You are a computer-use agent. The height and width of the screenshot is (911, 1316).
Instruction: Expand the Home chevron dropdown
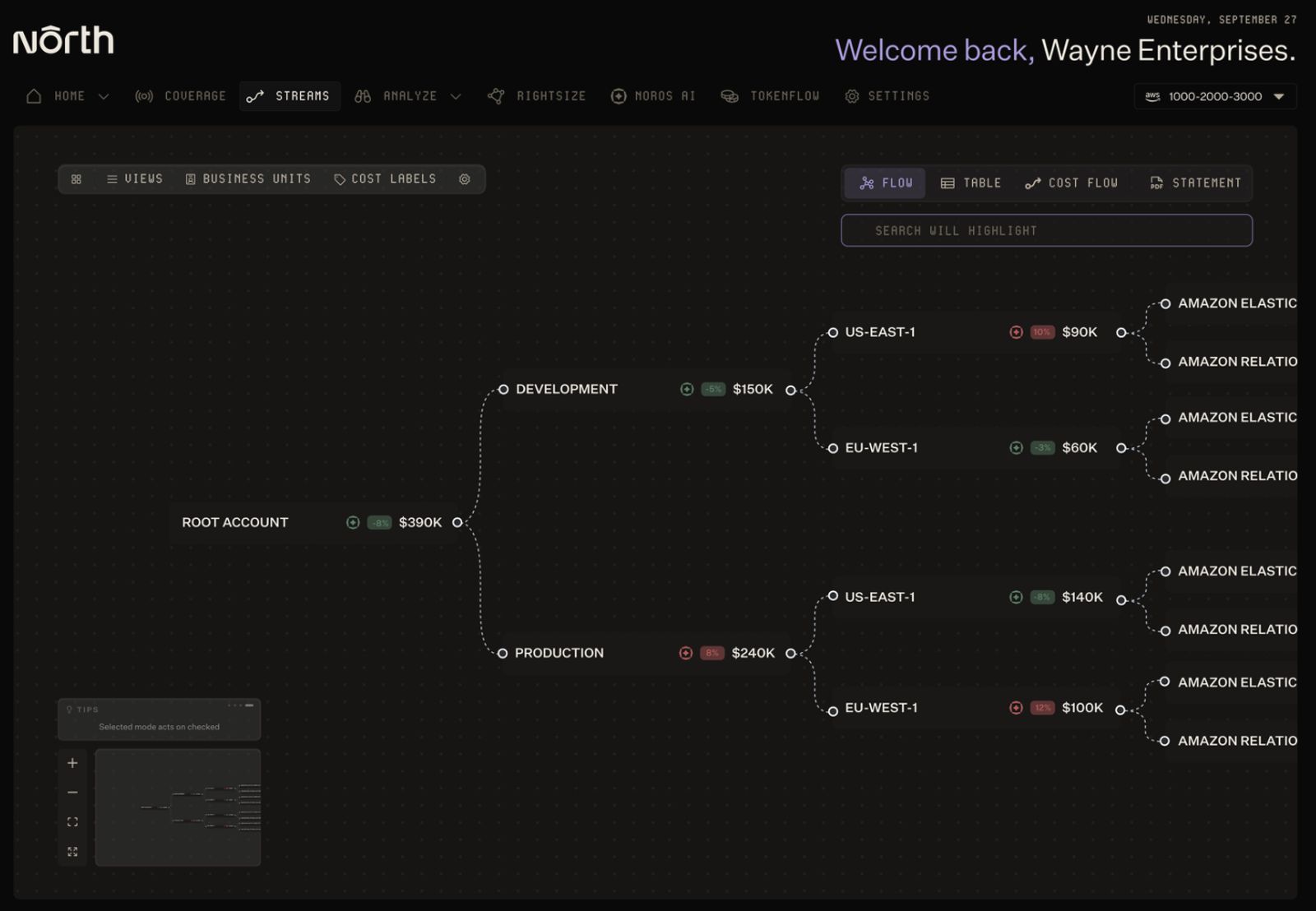click(104, 96)
